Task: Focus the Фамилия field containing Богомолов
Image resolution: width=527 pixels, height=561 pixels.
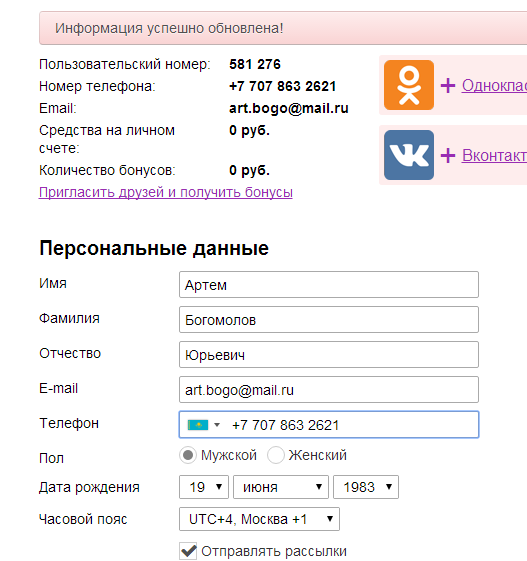Action: (x=329, y=319)
